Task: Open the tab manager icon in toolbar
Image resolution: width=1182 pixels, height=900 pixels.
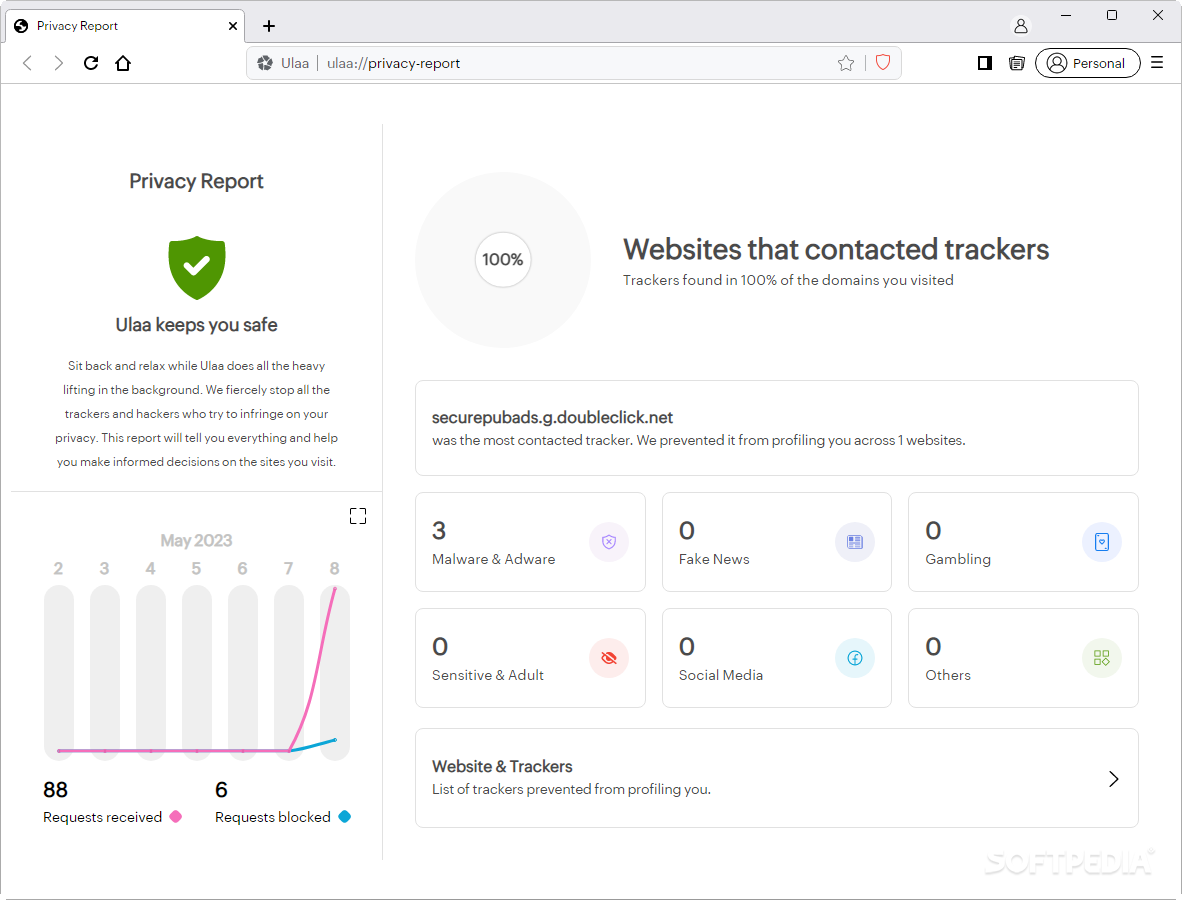Action: [1017, 63]
